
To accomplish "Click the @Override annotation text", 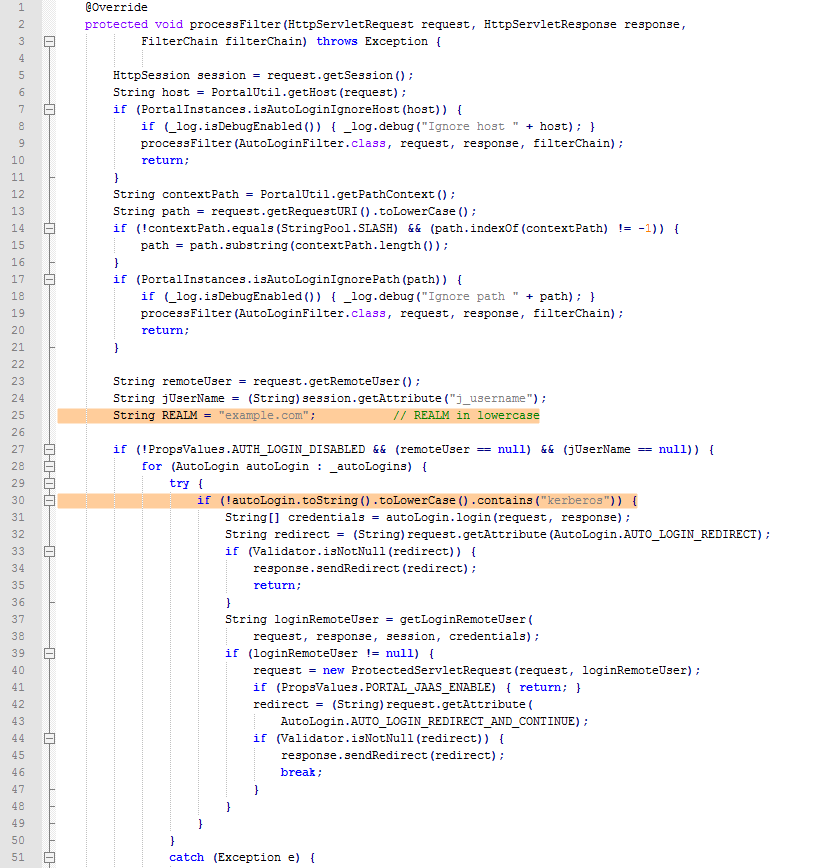I will point(116,7).
